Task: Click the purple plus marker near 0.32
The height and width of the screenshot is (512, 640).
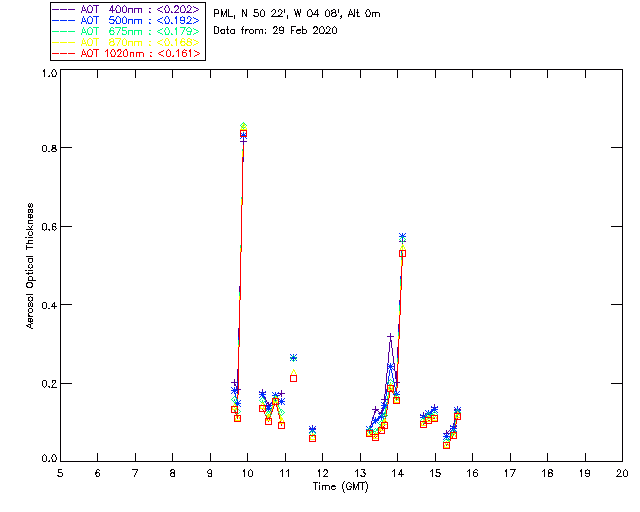Action: (x=390, y=337)
